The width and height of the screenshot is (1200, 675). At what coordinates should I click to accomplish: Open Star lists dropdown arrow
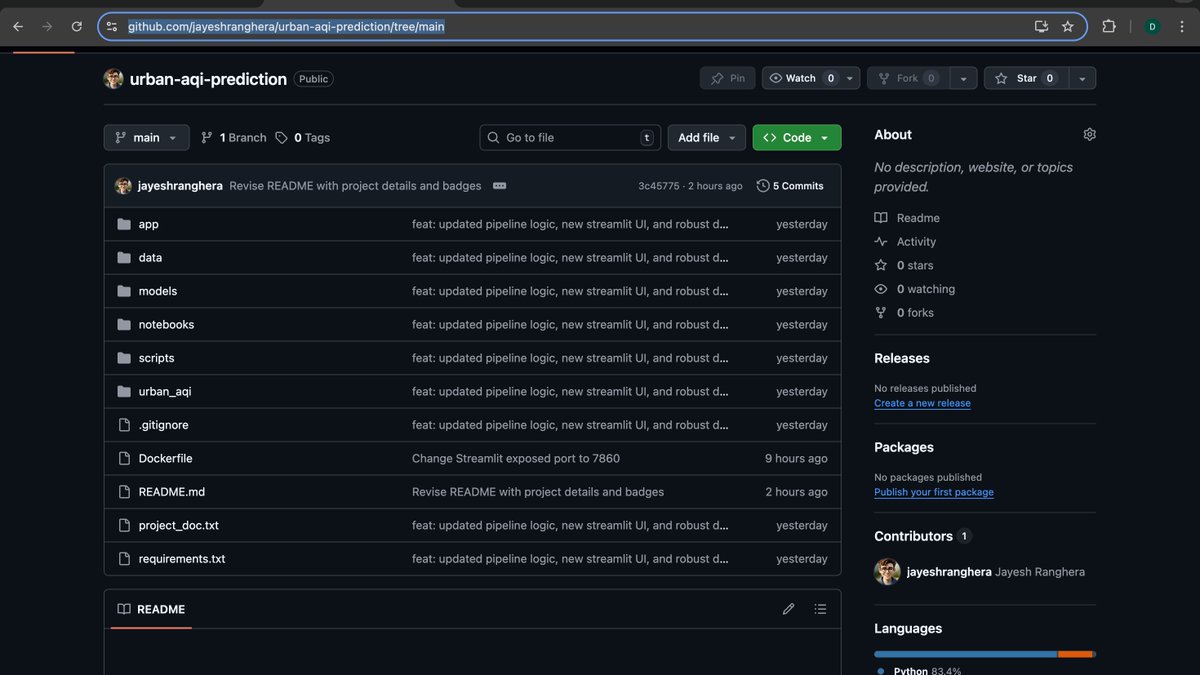(1082, 78)
